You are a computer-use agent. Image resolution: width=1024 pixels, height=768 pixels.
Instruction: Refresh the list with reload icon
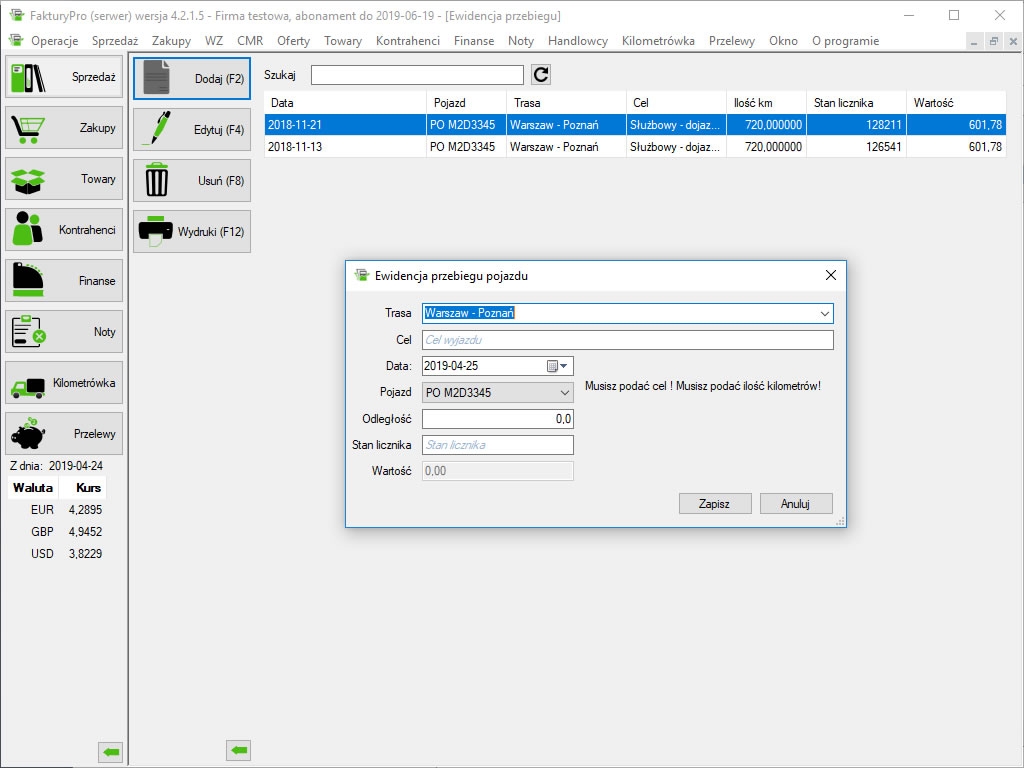coord(541,75)
